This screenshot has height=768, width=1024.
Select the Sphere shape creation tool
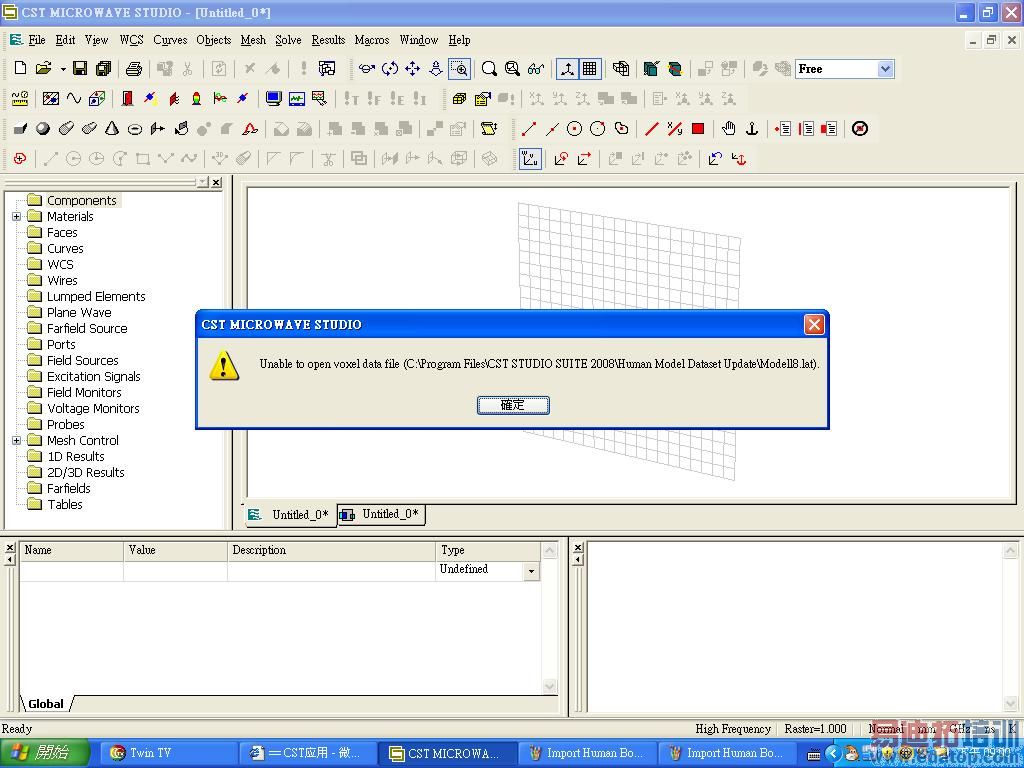[x=43, y=129]
